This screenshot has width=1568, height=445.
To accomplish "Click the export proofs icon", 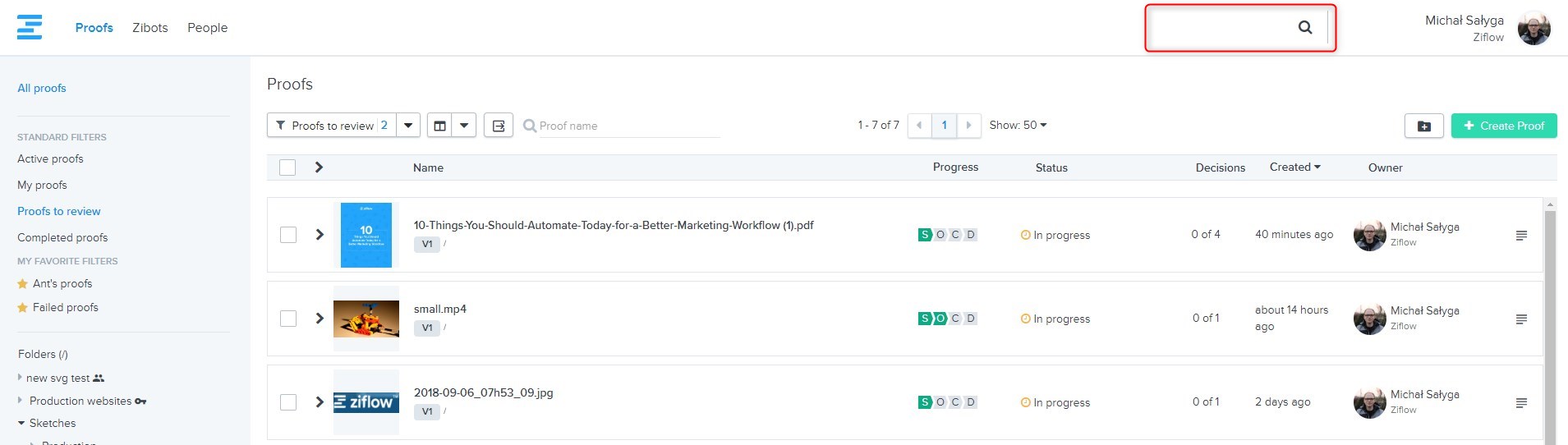I will pos(499,126).
